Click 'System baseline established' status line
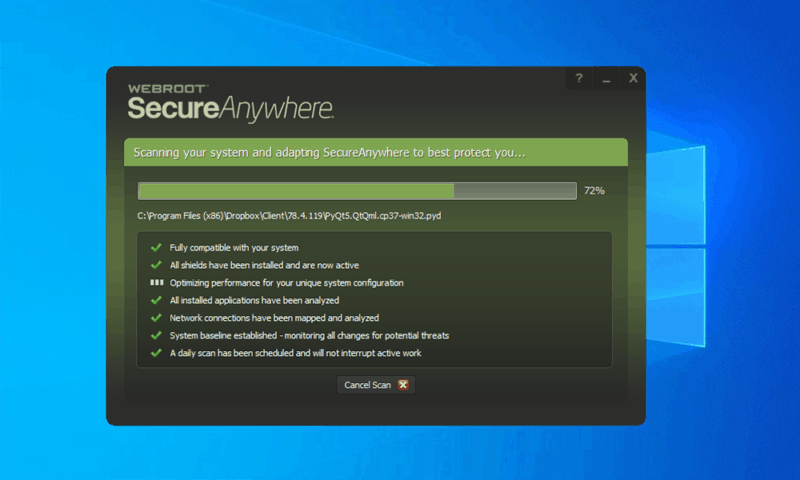This screenshot has width=800, height=480. 309,335
